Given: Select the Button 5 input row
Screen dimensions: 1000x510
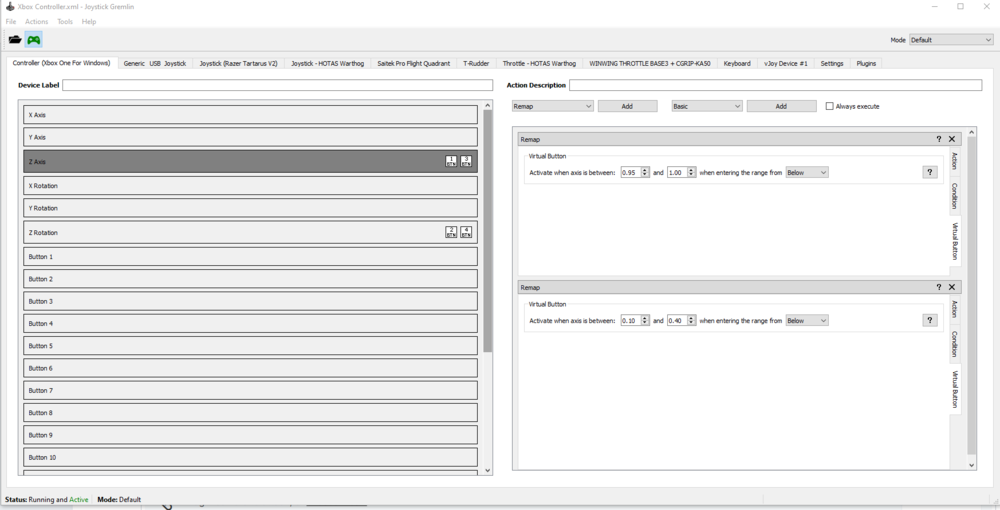Looking at the screenshot, I should click(x=251, y=346).
